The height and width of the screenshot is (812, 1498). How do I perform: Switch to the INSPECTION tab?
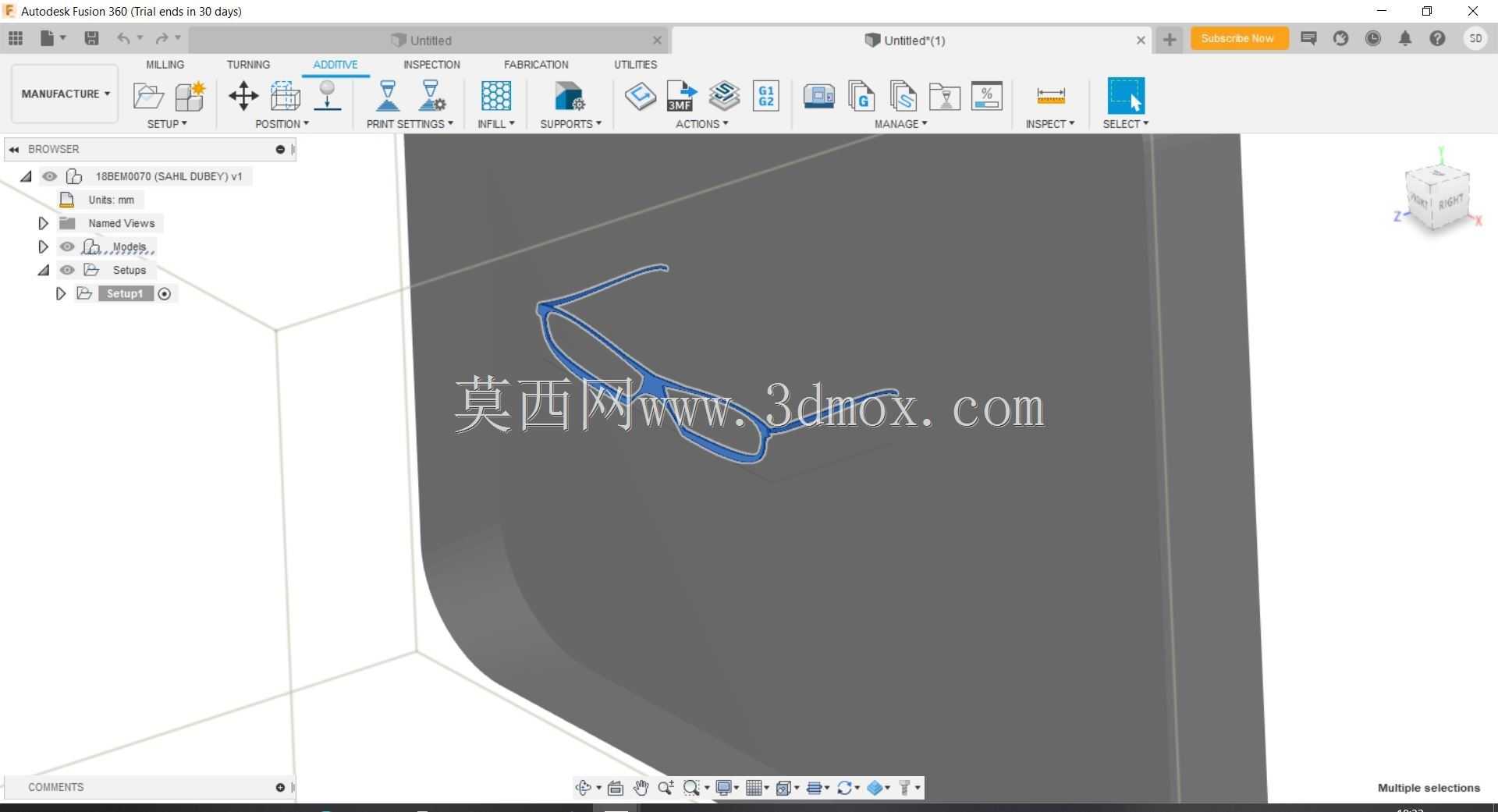pyautogui.click(x=431, y=65)
